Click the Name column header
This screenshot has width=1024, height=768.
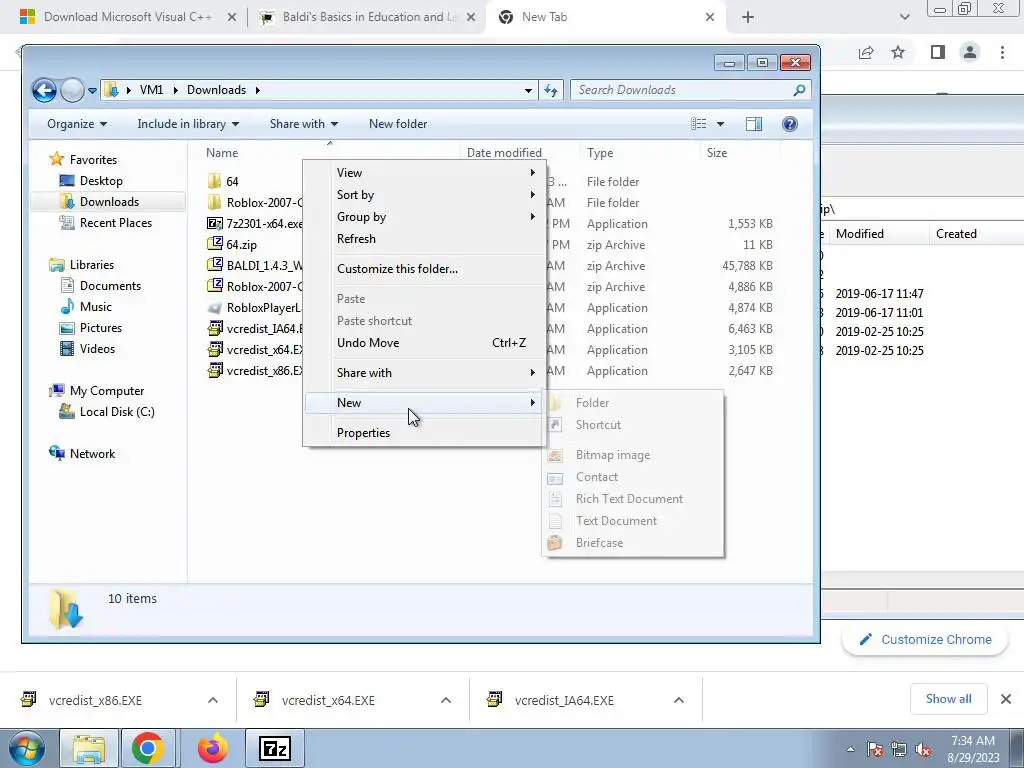pyautogui.click(x=222, y=153)
